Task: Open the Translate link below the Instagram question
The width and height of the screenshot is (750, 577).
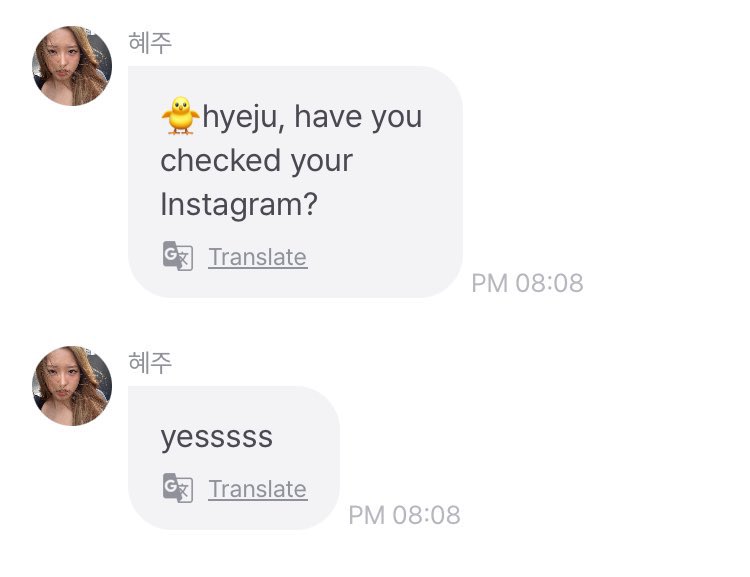Action: pyautogui.click(x=257, y=257)
